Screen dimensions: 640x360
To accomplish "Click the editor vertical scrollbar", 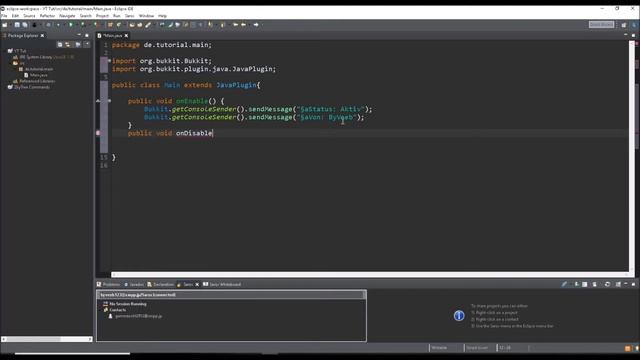I will point(632,157).
